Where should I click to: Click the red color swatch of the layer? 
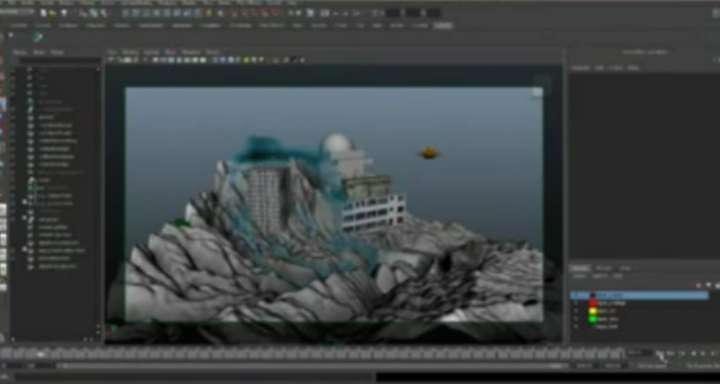point(593,303)
